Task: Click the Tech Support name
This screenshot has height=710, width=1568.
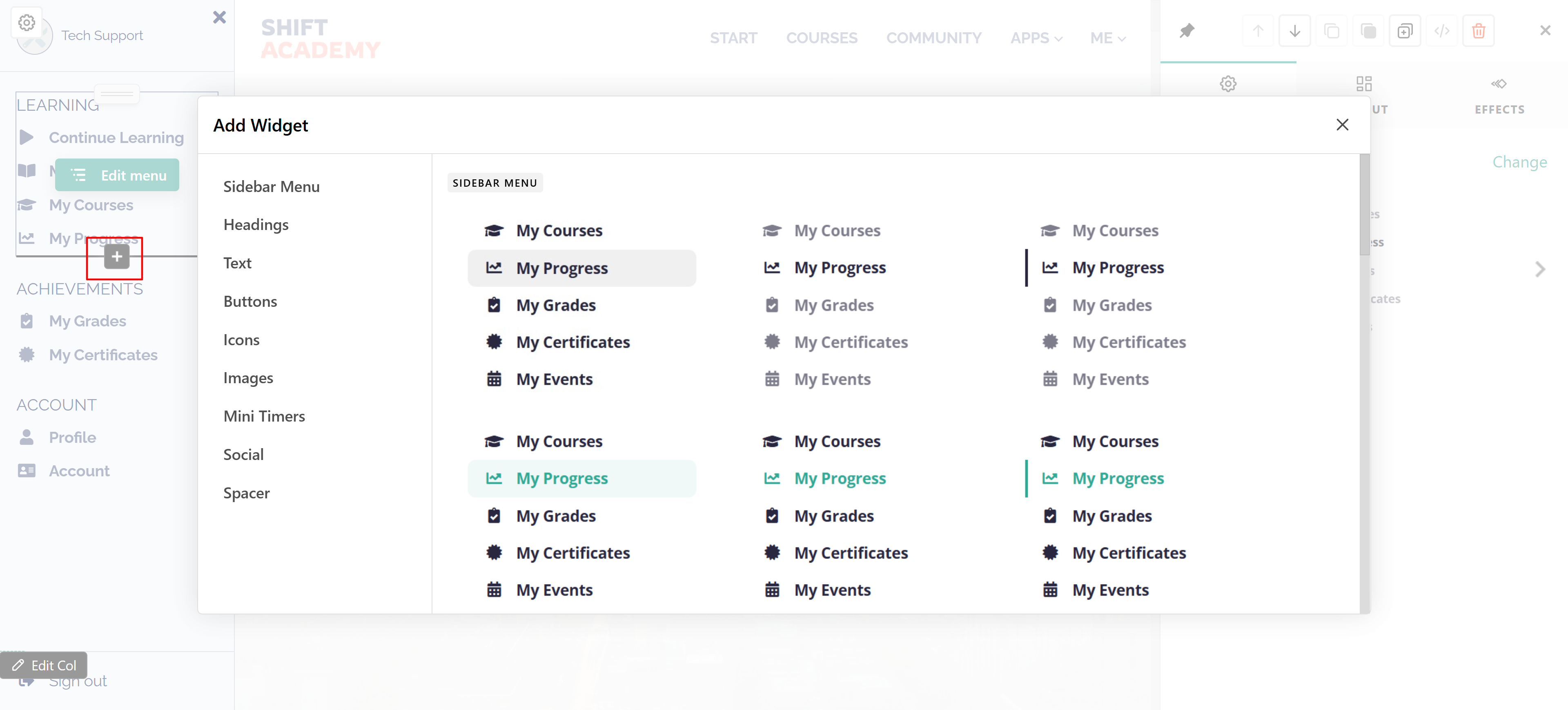Action: pyautogui.click(x=102, y=35)
